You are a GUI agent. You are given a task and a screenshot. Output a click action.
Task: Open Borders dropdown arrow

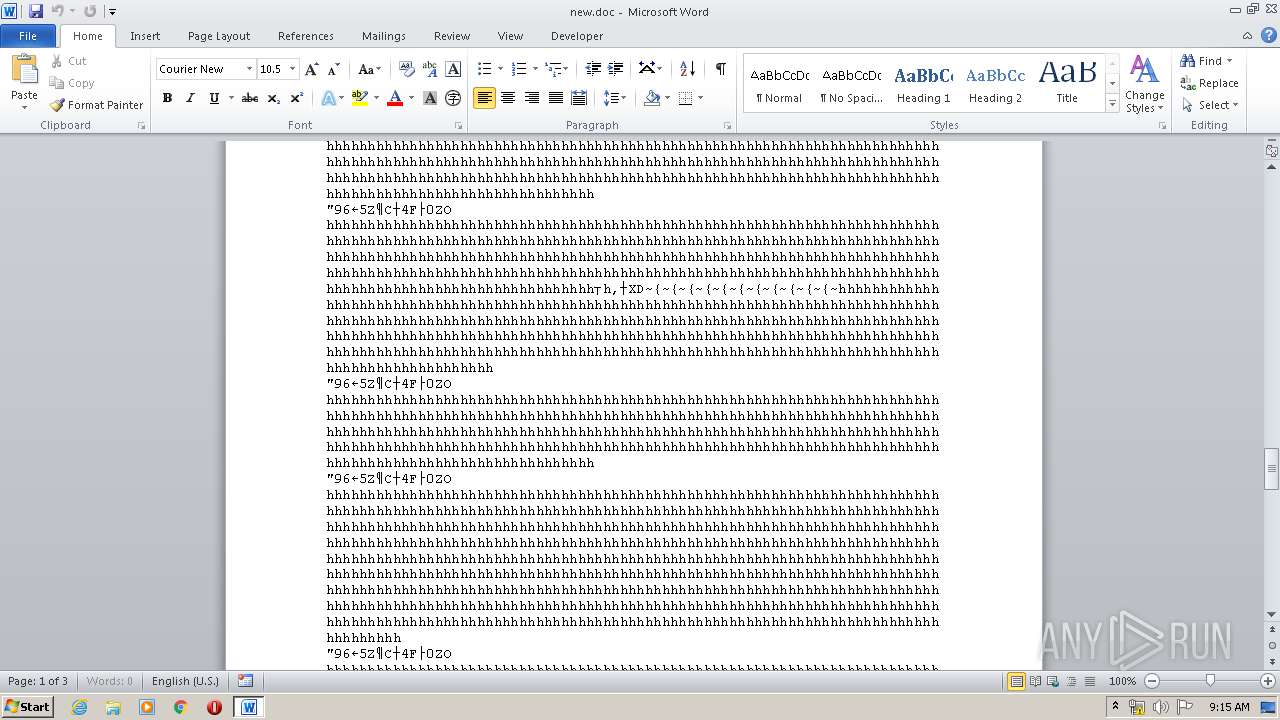point(700,98)
